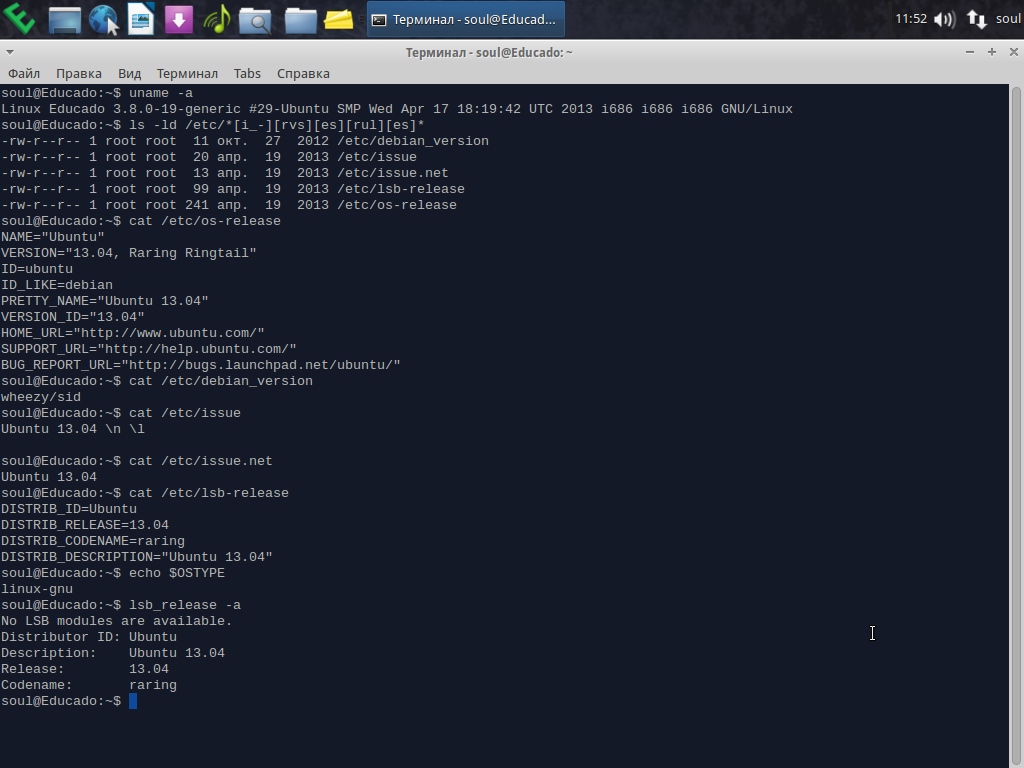Click the VERSION="13.04, Raring Ringtail" line
This screenshot has width=1024, height=768.
point(129,253)
